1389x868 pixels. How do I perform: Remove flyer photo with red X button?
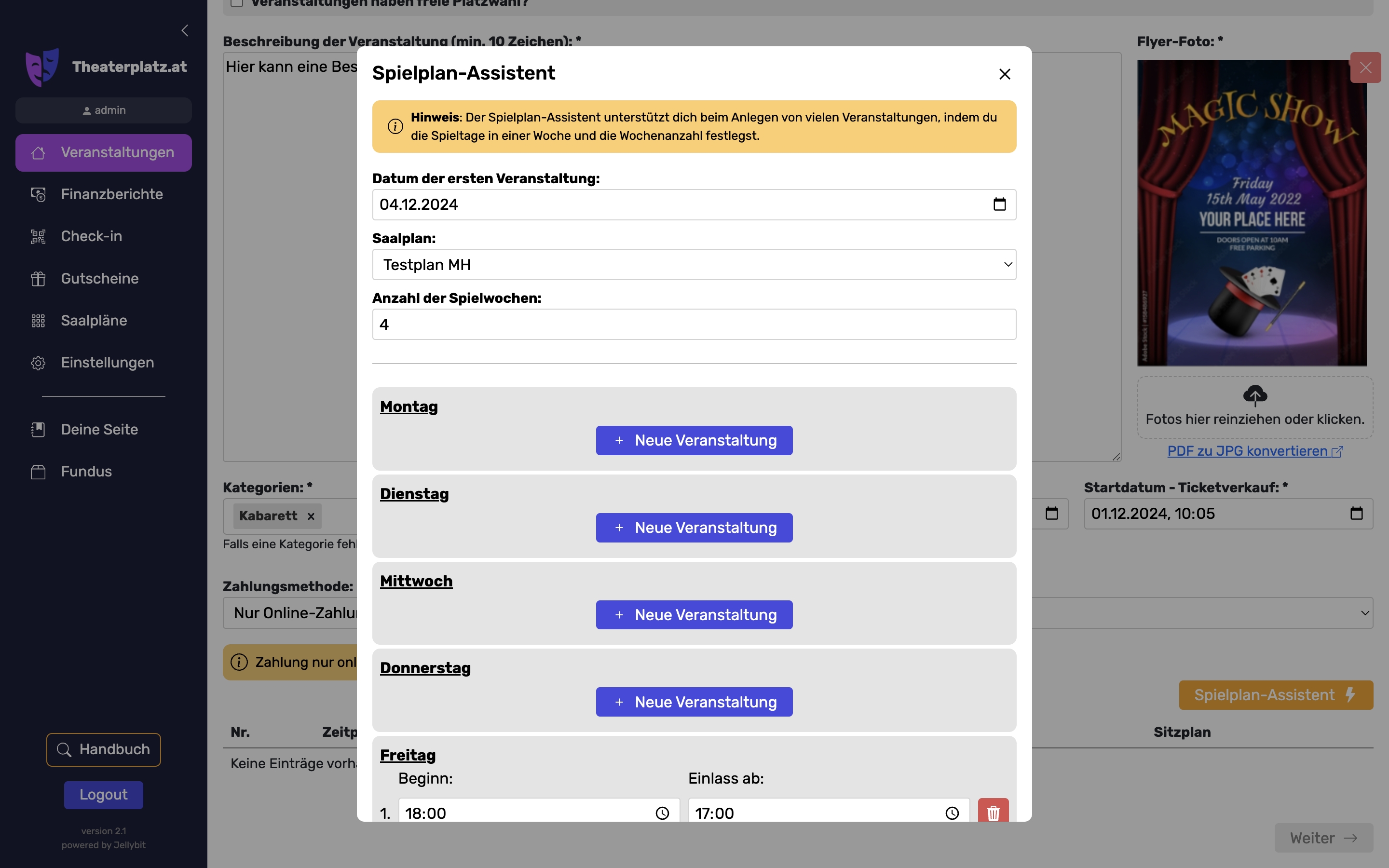click(1365, 68)
